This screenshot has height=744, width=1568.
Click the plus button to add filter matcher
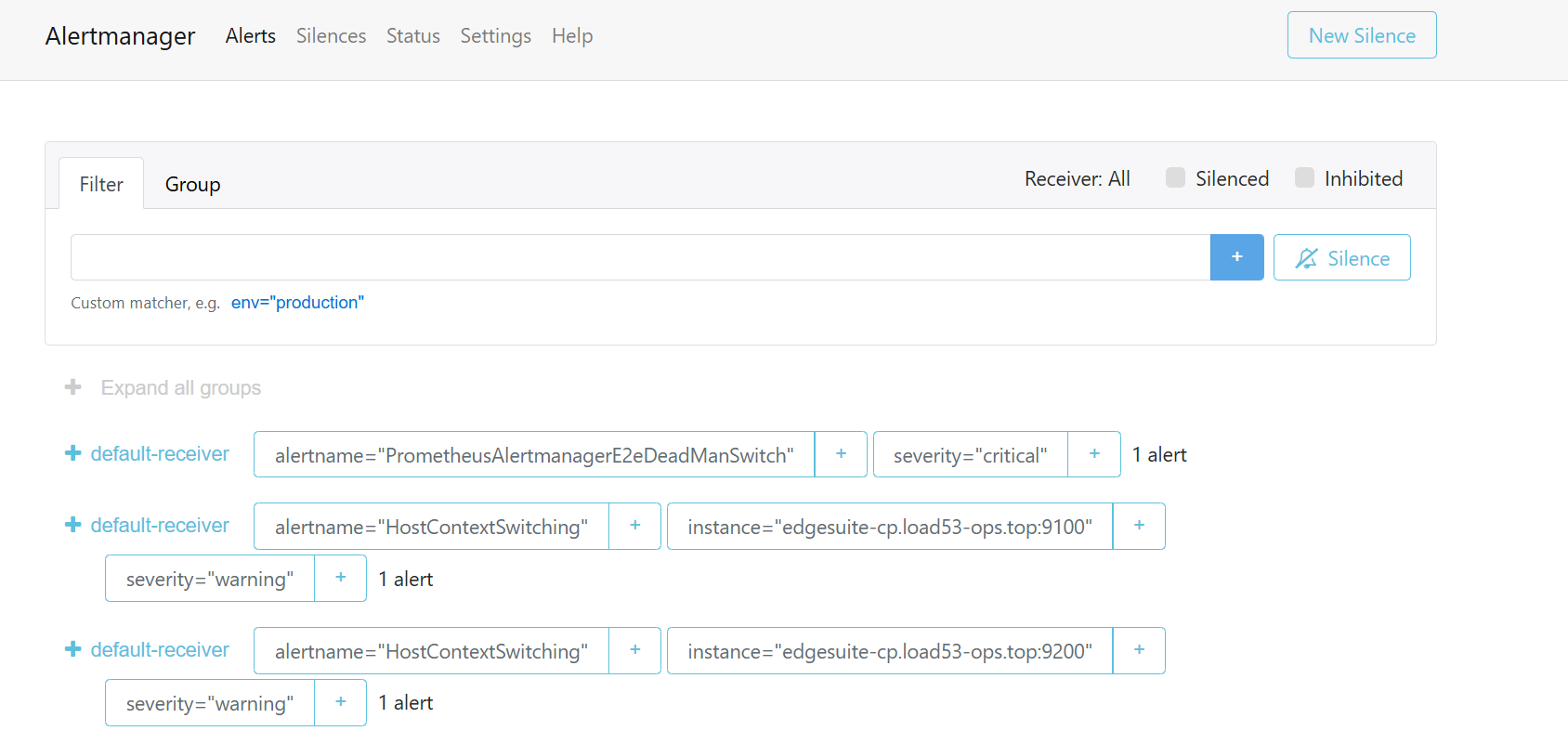click(x=1236, y=257)
